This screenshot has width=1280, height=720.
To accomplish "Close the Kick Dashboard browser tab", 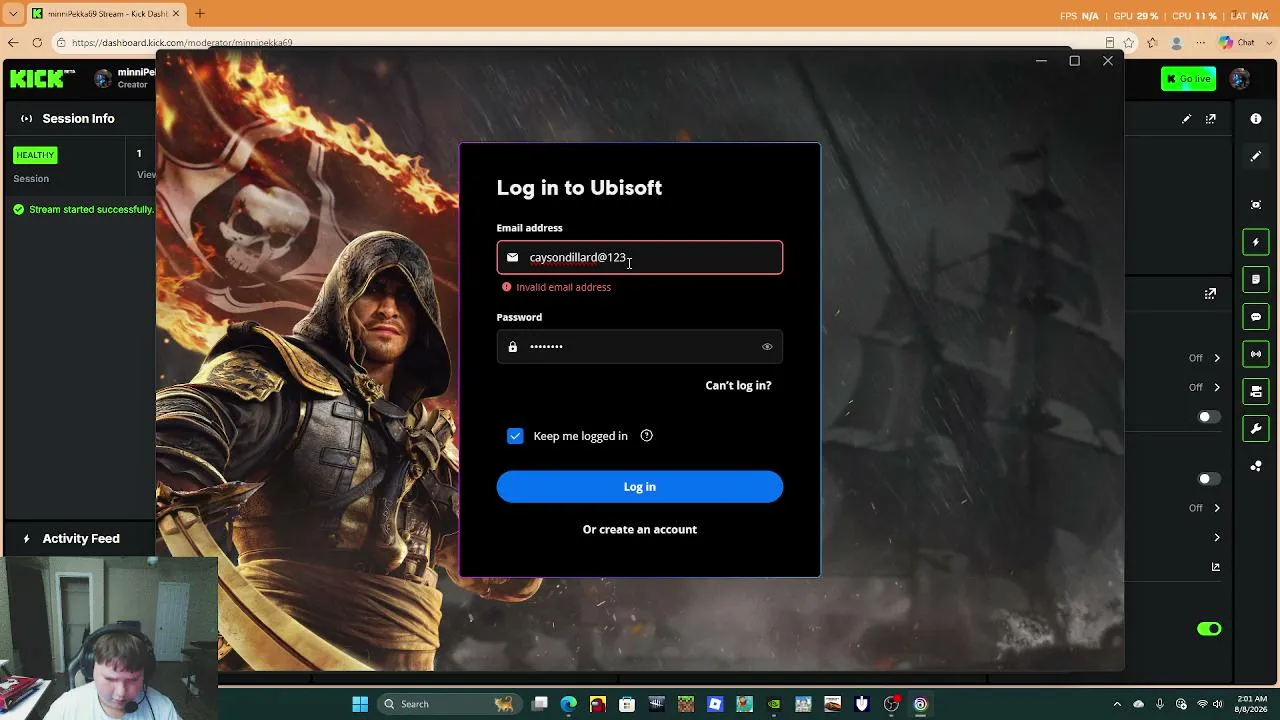I will (174, 14).
